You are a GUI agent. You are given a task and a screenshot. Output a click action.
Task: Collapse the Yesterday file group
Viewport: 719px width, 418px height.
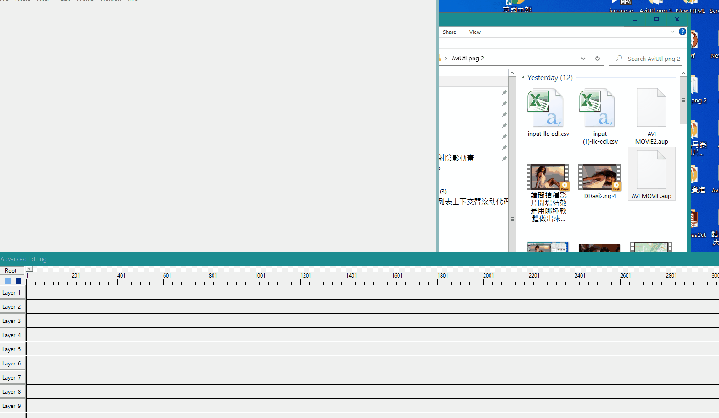click(x=523, y=77)
